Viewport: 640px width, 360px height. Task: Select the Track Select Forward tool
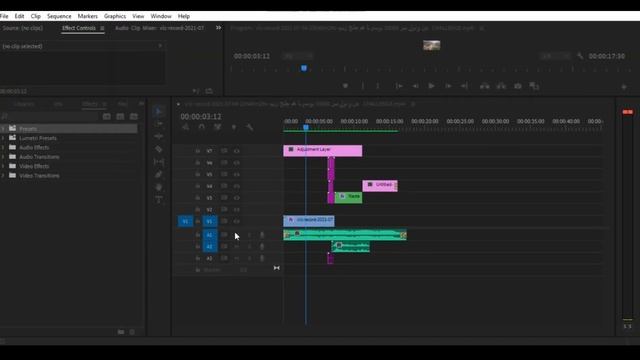point(159,124)
